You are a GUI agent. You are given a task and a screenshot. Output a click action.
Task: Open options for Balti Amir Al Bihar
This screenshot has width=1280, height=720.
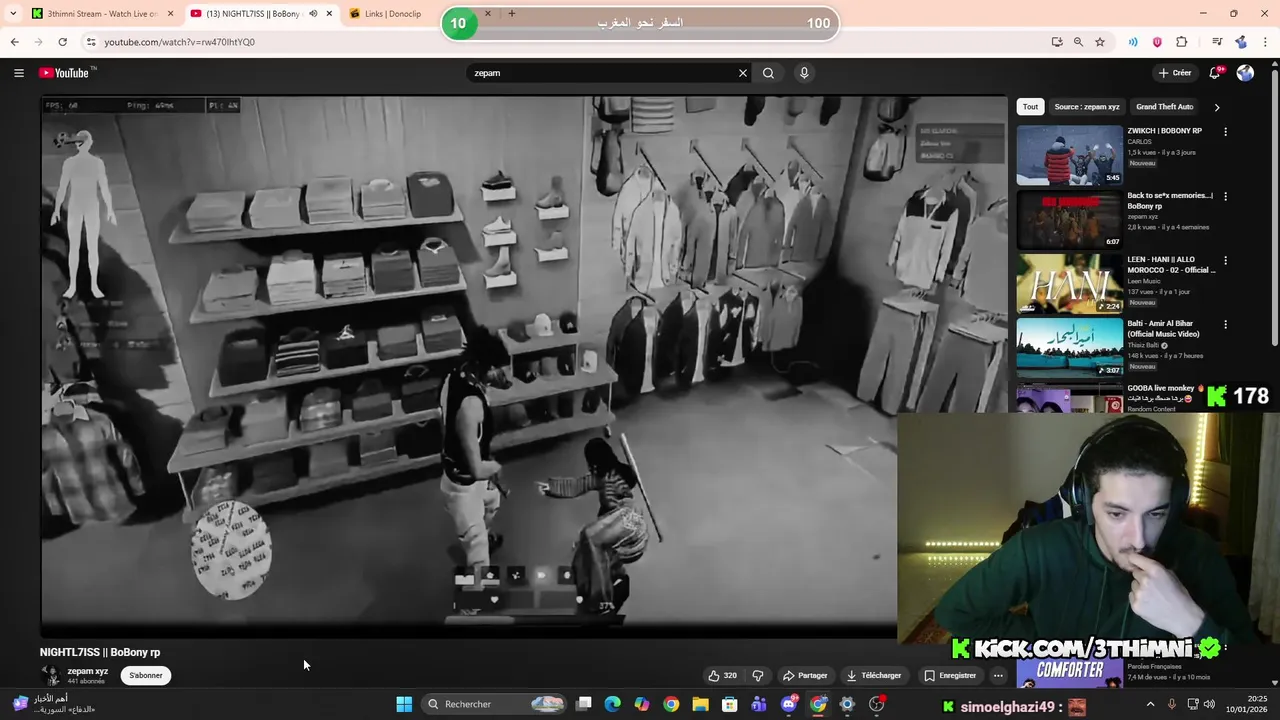pos(1225,325)
